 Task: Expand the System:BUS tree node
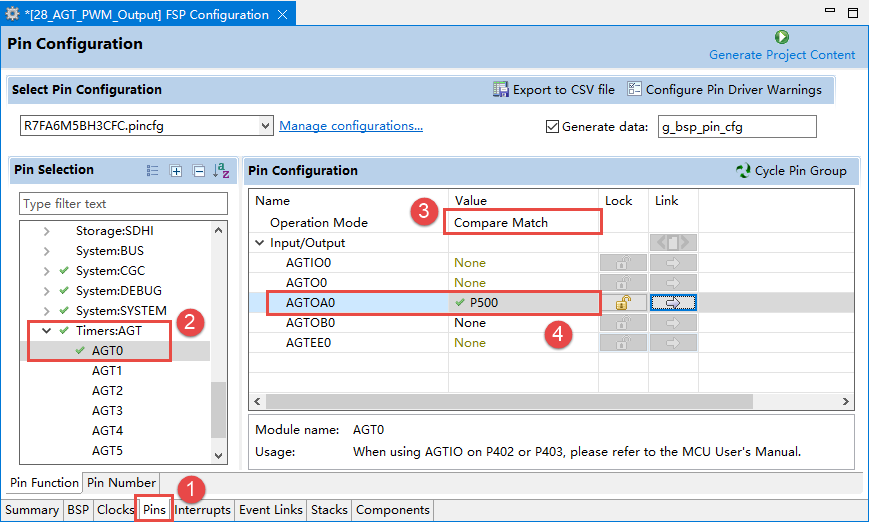point(47,251)
